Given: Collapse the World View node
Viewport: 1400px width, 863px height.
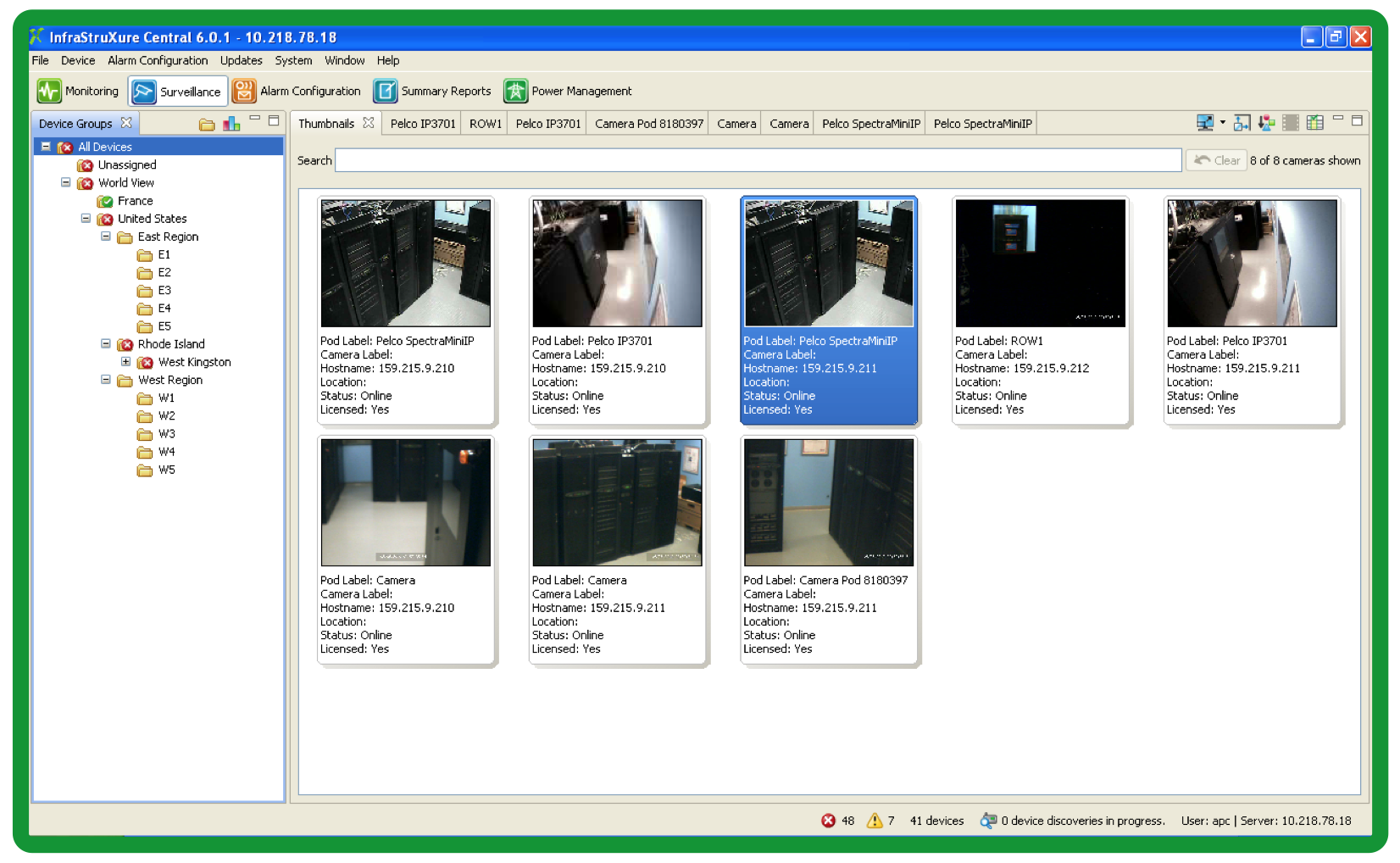Looking at the screenshot, I should 65,182.
